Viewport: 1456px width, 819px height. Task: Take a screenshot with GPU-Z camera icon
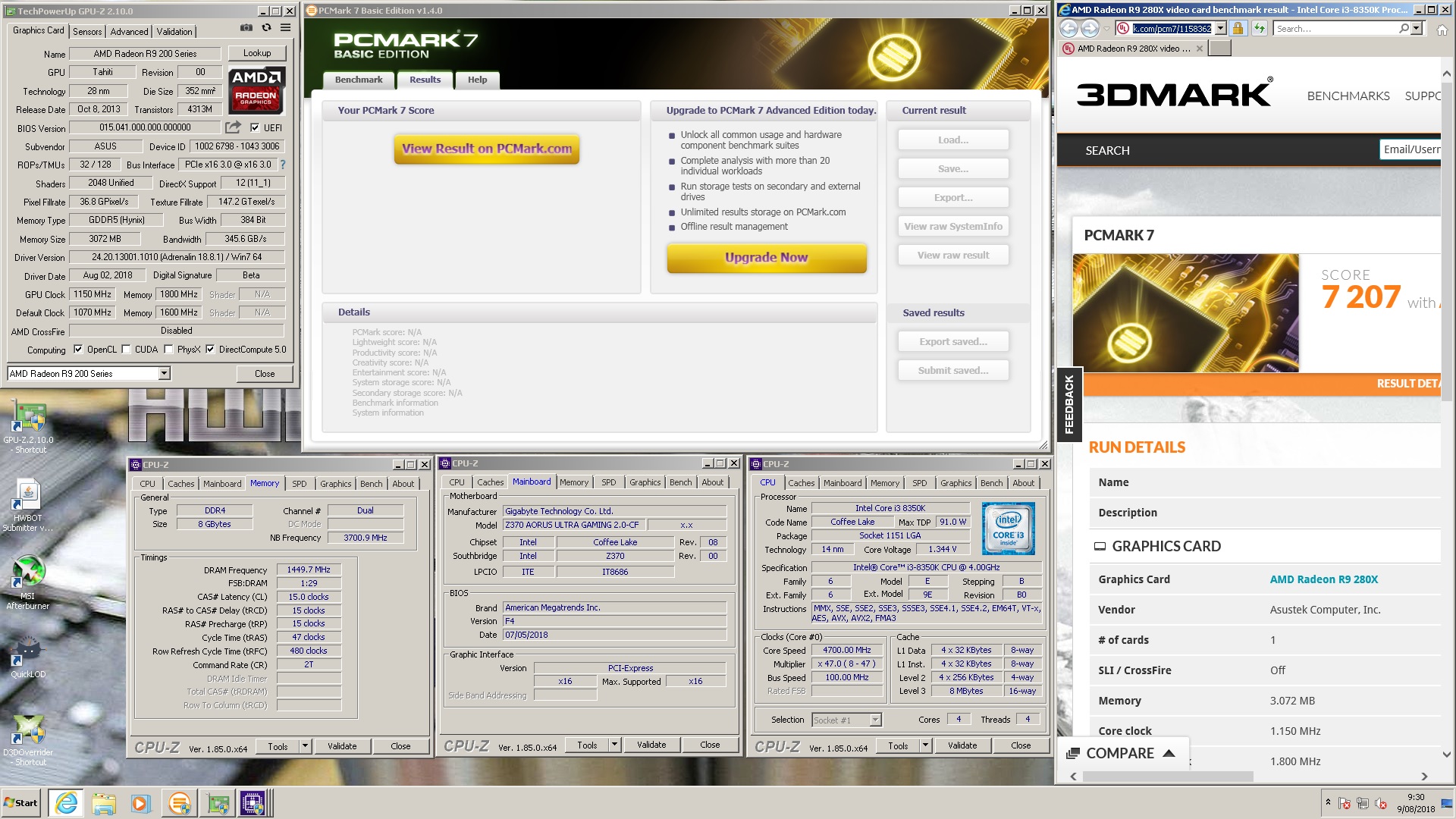(x=246, y=28)
